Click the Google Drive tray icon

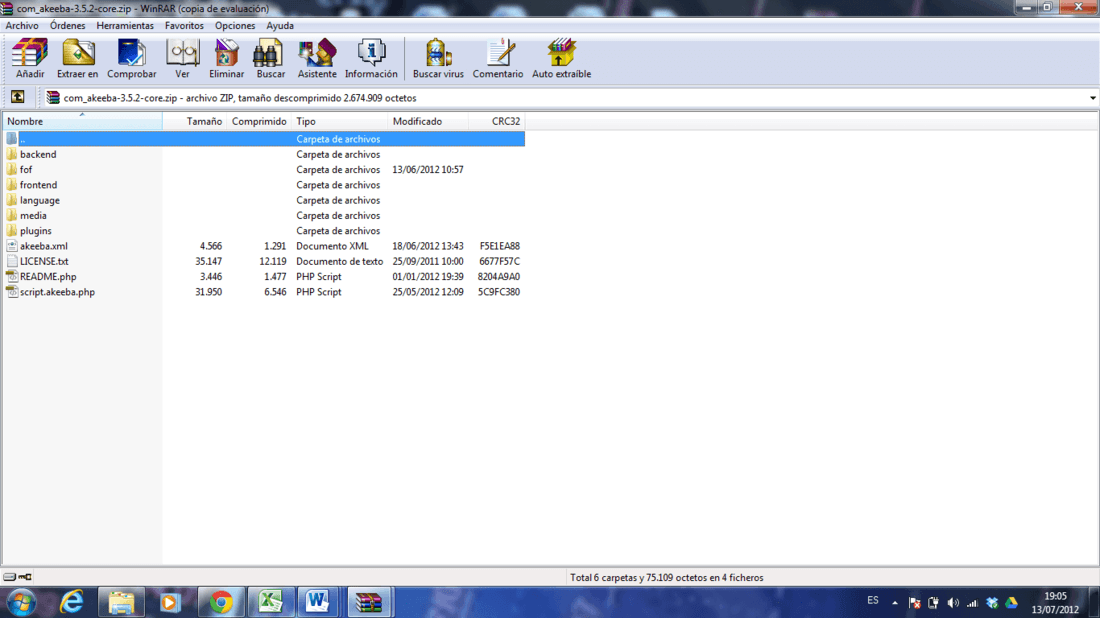point(1012,603)
